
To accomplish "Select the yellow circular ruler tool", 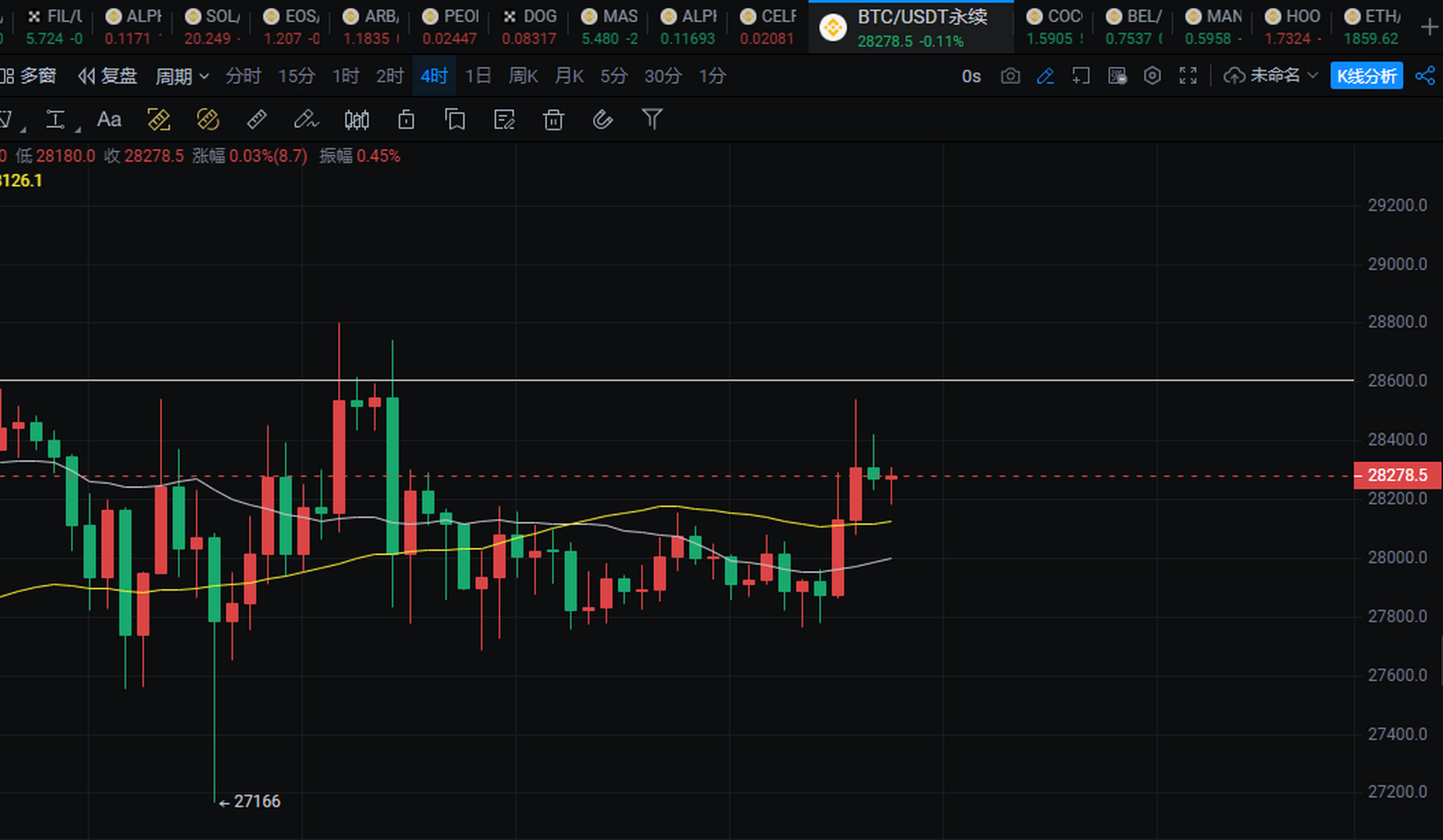I will point(208,120).
